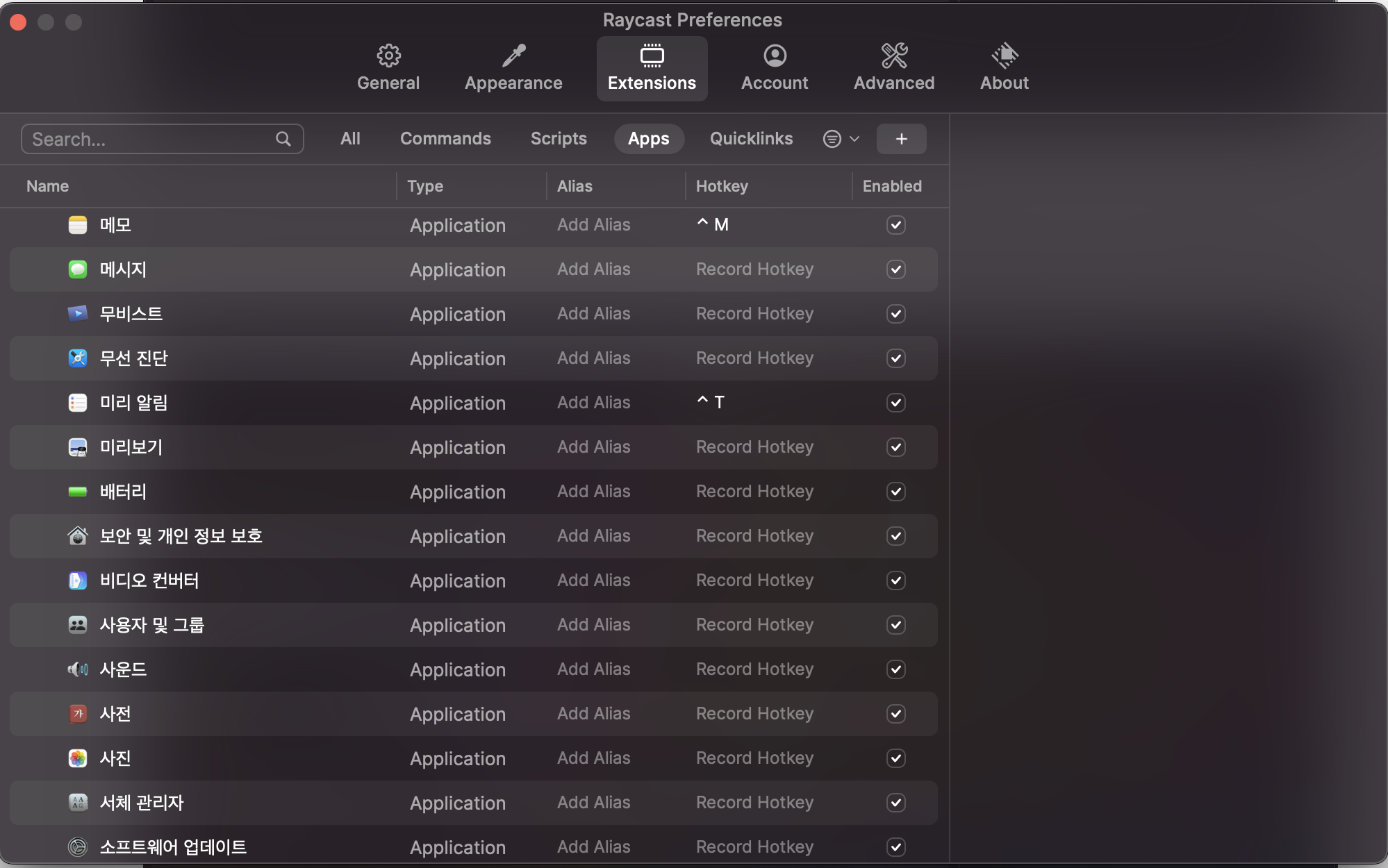This screenshot has width=1388, height=868.
Task: Switch to the Commands filter tab
Action: coord(445,139)
